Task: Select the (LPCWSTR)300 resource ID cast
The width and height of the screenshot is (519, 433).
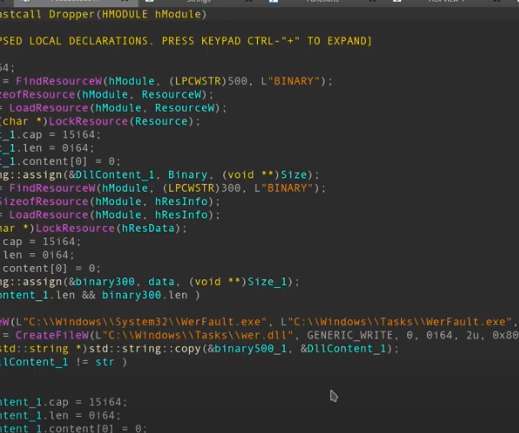Action: 201,188
